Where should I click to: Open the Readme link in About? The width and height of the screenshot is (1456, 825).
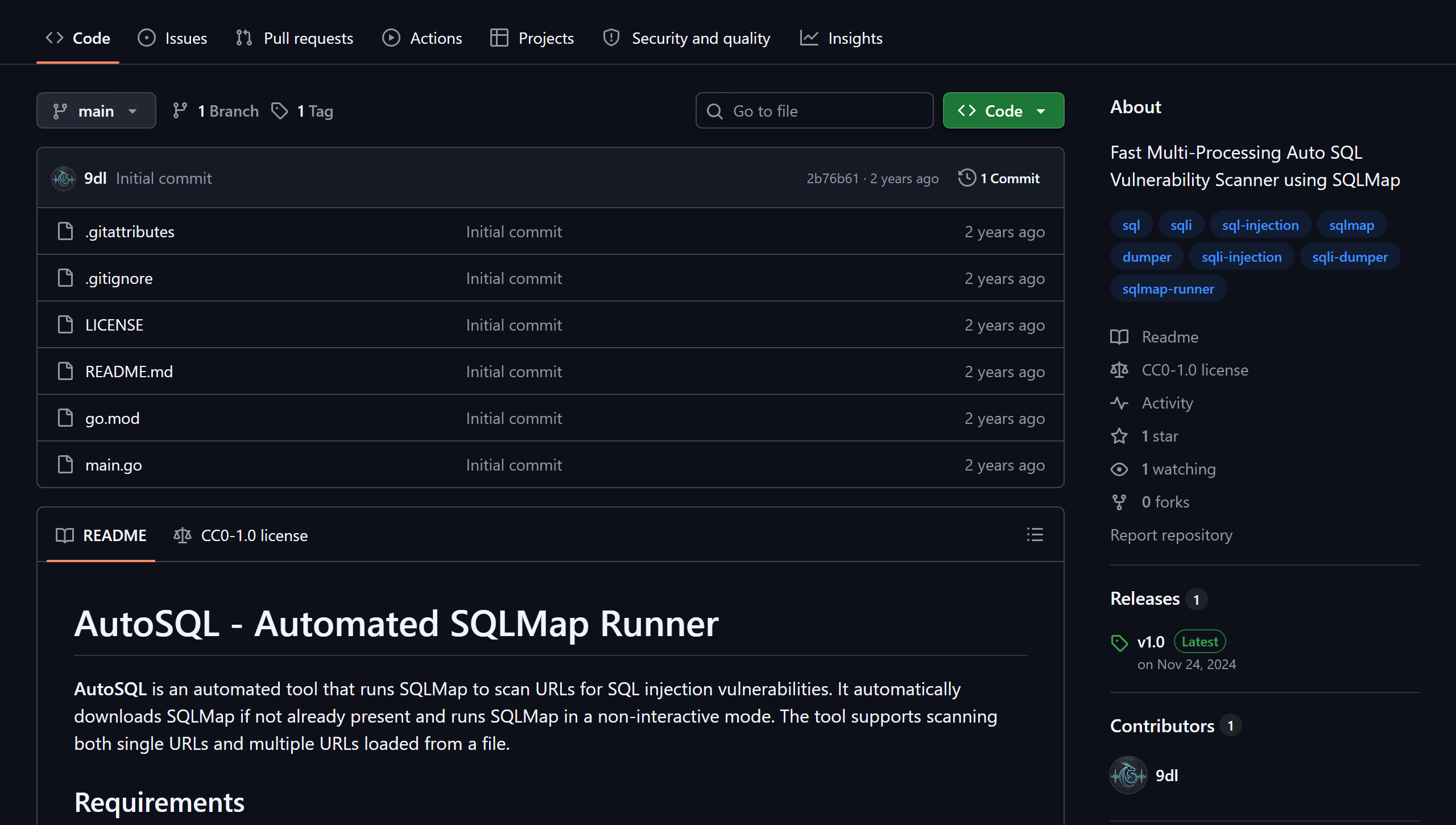[x=1155, y=337]
